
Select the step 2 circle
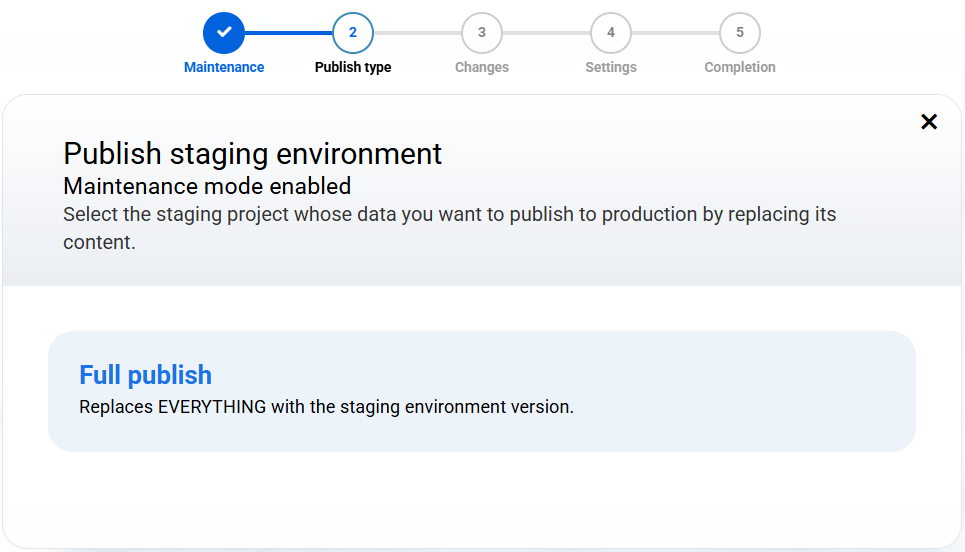click(353, 33)
